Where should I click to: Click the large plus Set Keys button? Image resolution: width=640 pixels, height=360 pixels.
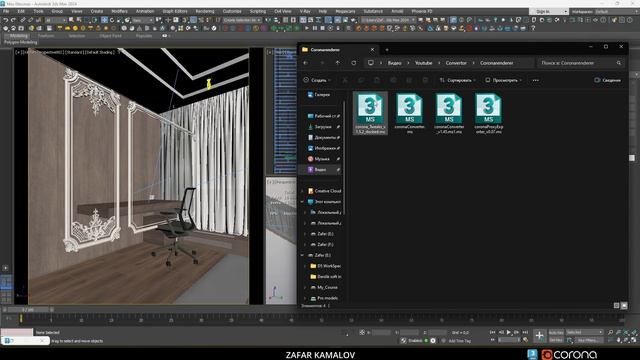[x=539, y=336]
